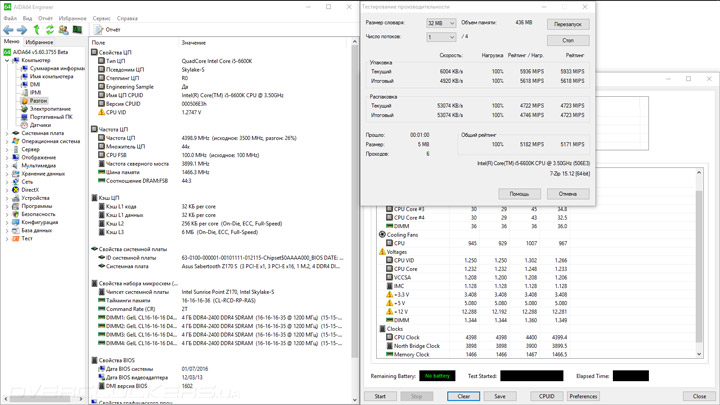Expand the Системная плата tree node
This screenshot has width=720, height=405.
point(7,133)
